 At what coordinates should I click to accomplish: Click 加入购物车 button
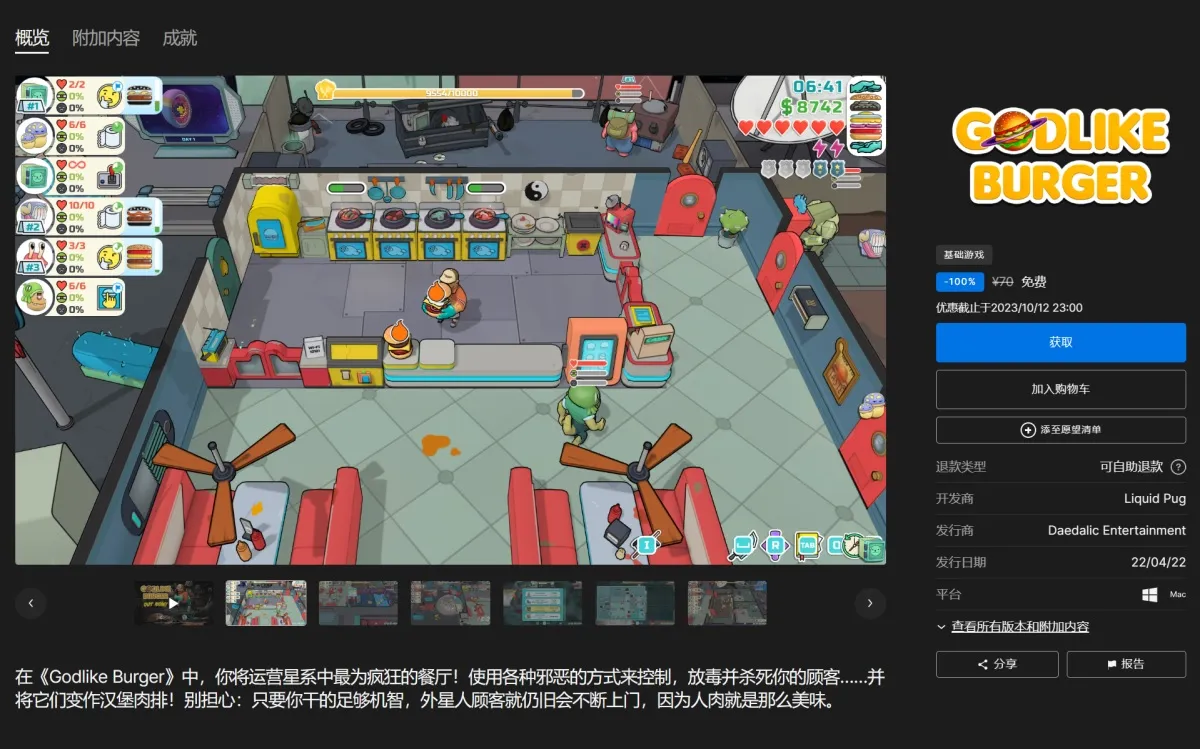click(x=1061, y=389)
